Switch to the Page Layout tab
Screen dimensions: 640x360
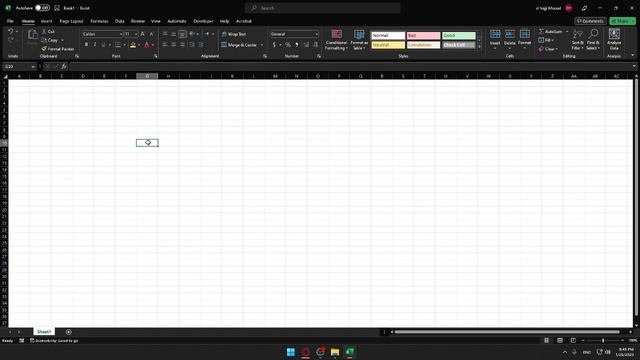coord(71,21)
